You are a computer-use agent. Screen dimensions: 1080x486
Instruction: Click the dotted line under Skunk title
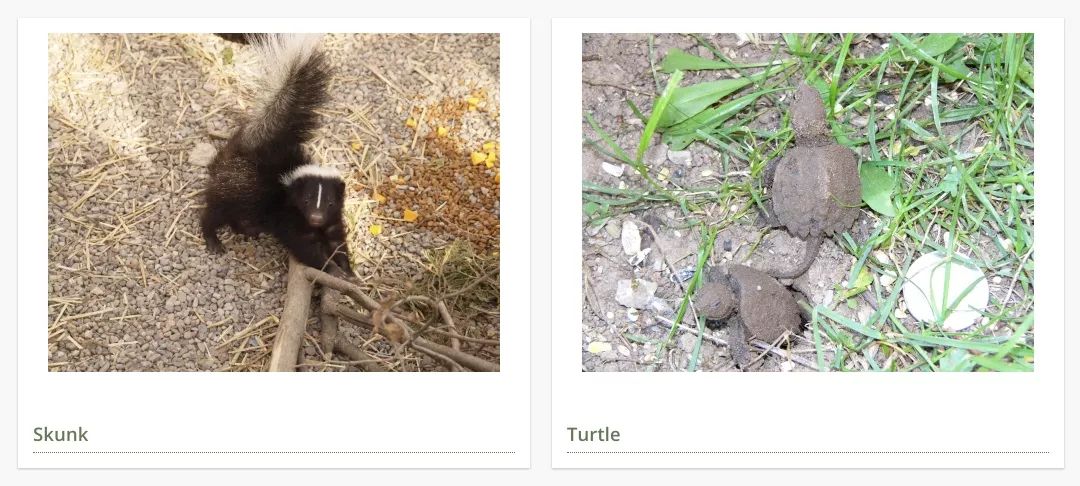[274, 452]
